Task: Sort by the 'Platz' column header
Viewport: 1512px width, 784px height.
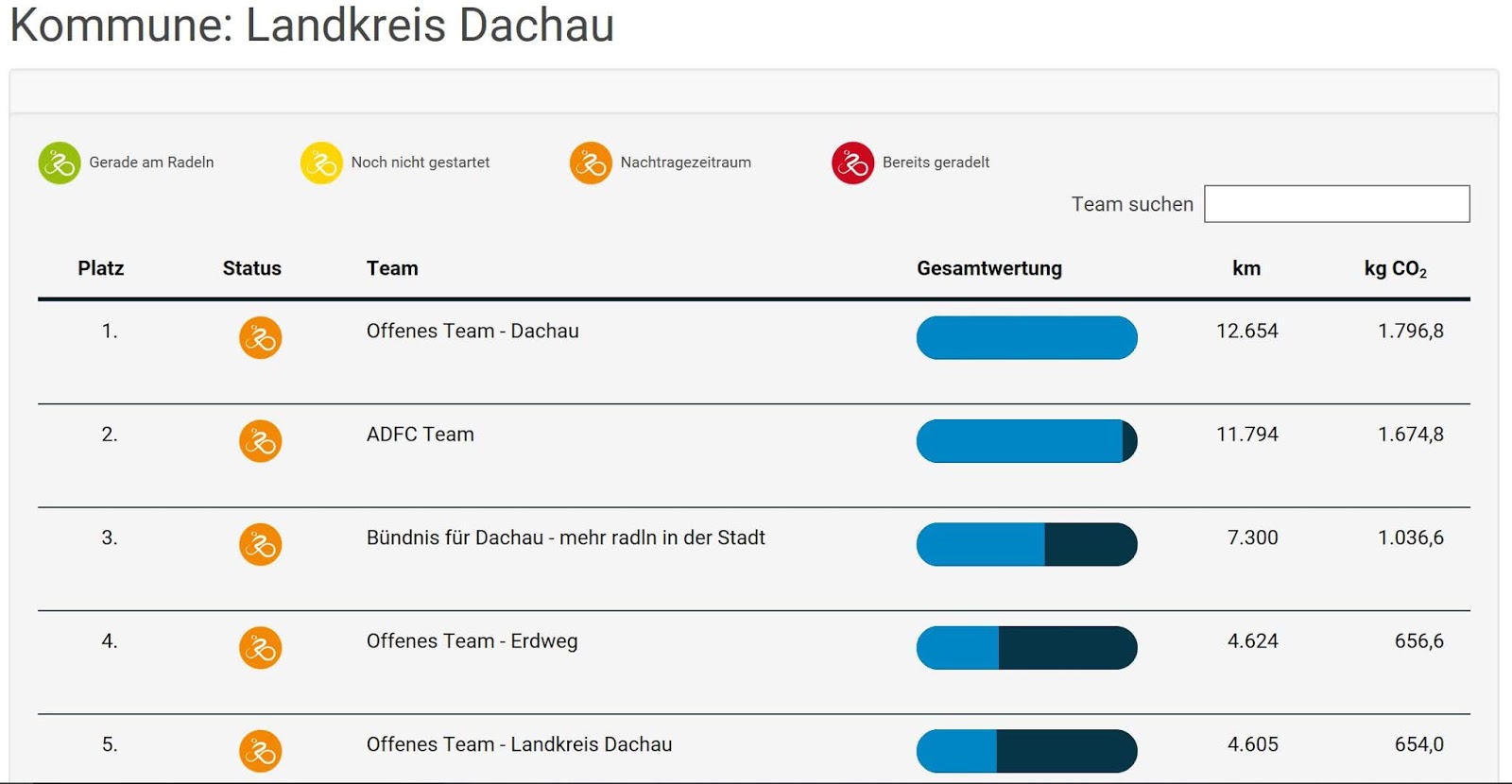Action: tap(101, 268)
